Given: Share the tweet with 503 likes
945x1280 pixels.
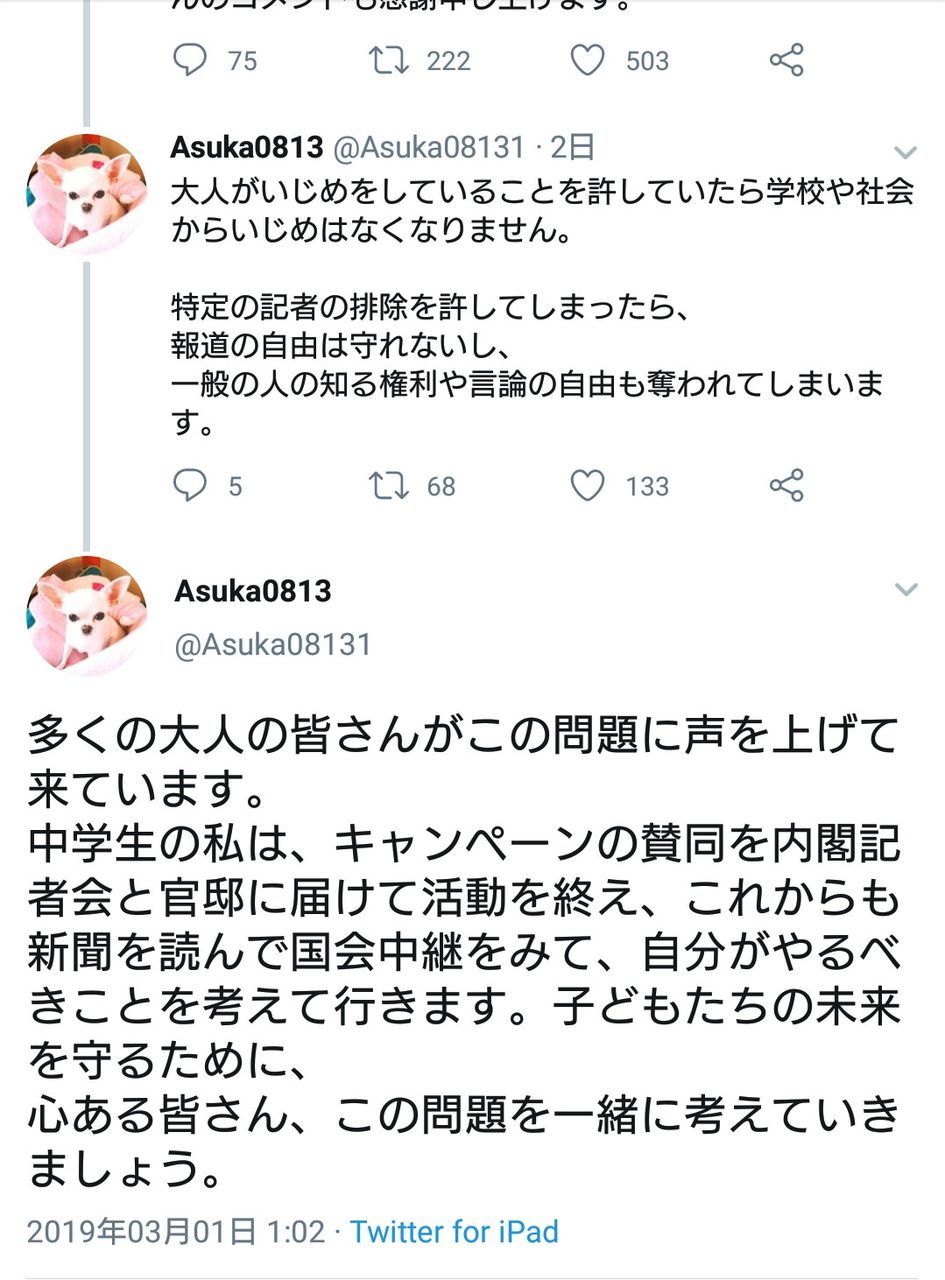Looking at the screenshot, I should pyautogui.click(x=787, y=60).
